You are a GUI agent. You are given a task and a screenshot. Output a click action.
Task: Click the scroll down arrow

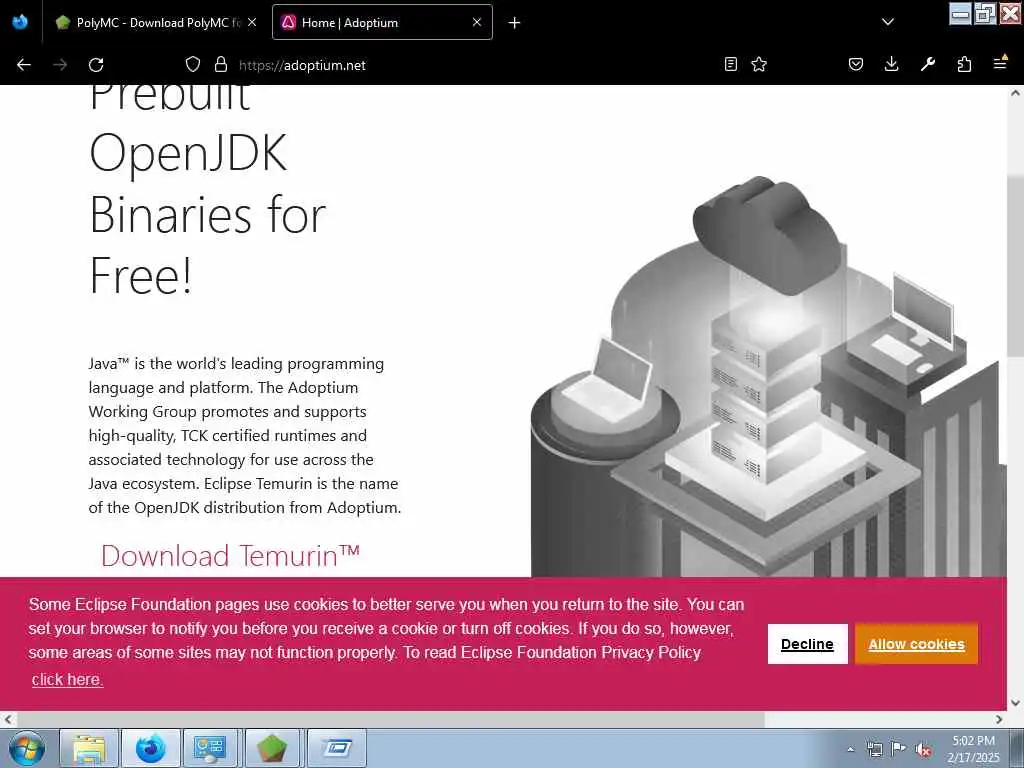(1015, 703)
